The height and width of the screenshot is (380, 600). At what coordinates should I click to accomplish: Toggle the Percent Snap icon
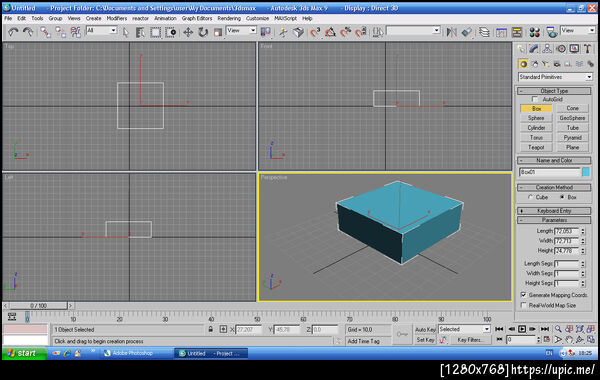(346, 33)
